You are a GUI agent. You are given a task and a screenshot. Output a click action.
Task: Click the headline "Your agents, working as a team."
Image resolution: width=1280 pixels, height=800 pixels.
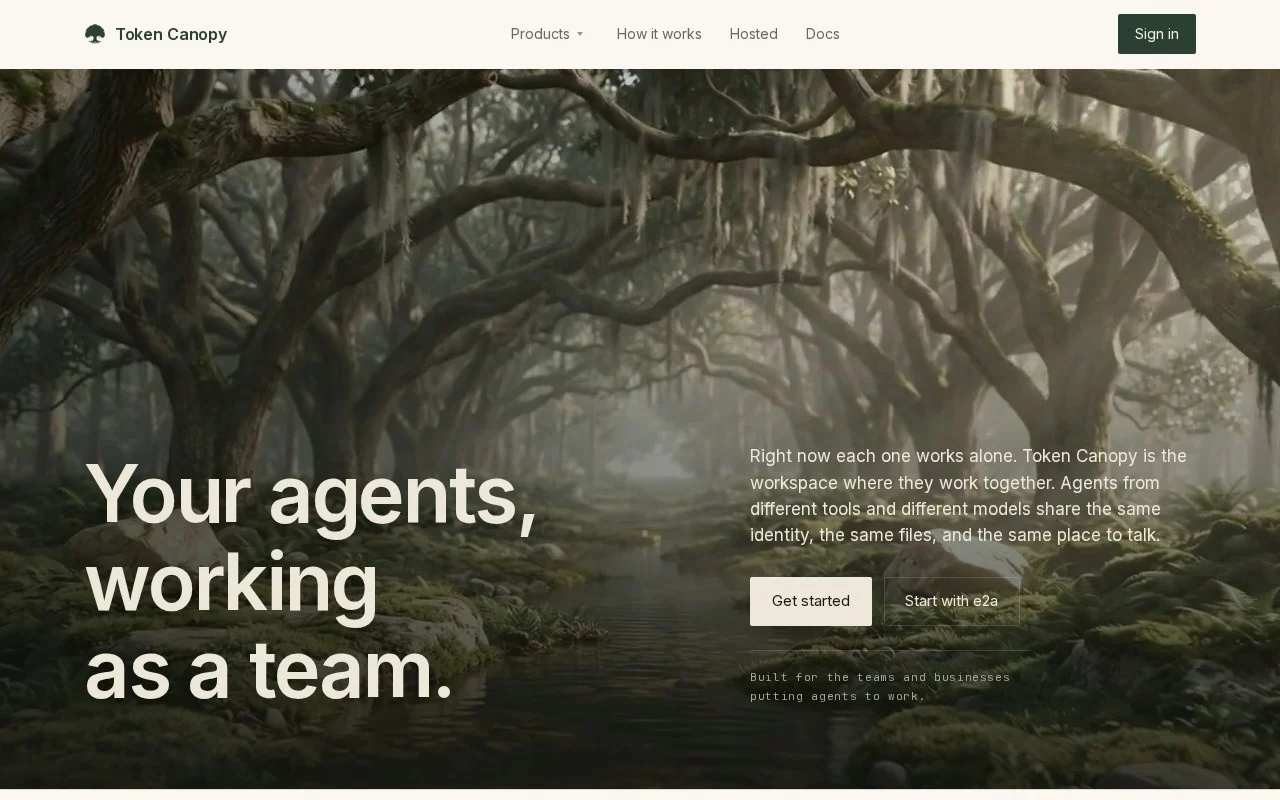(311, 581)
